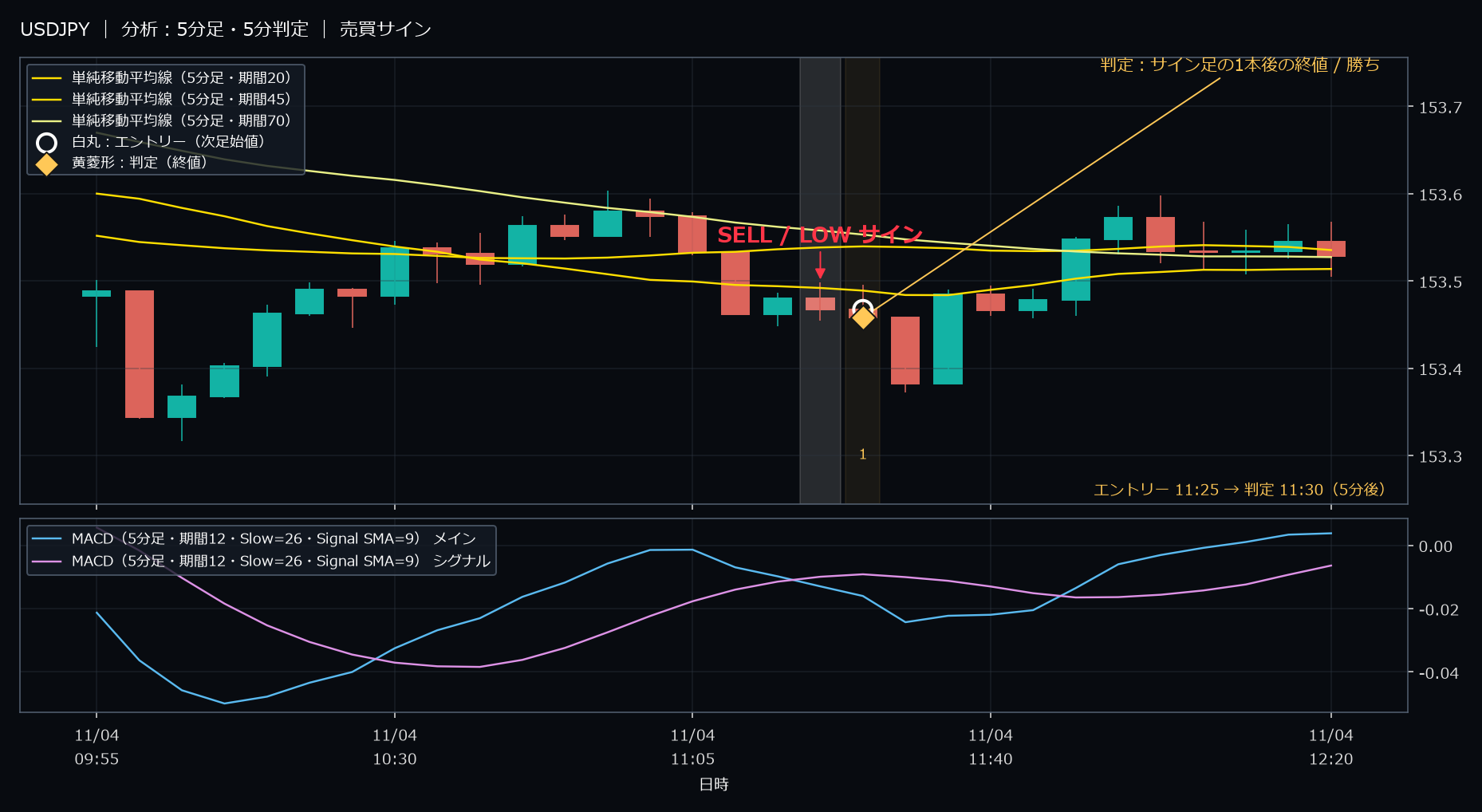Click the yellow diamond icon in legend
This screenshot has width=1482, height=812.
47,164
